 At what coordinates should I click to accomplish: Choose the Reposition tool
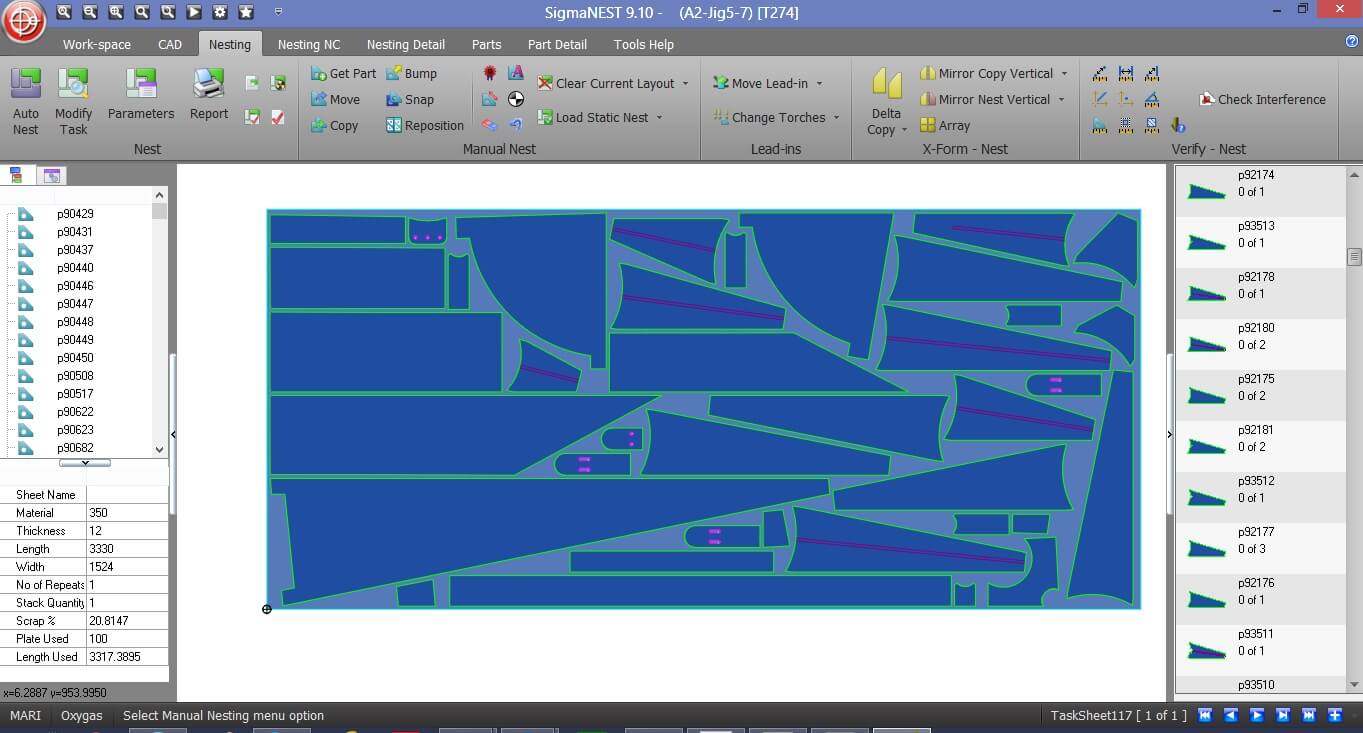(425, 125)
